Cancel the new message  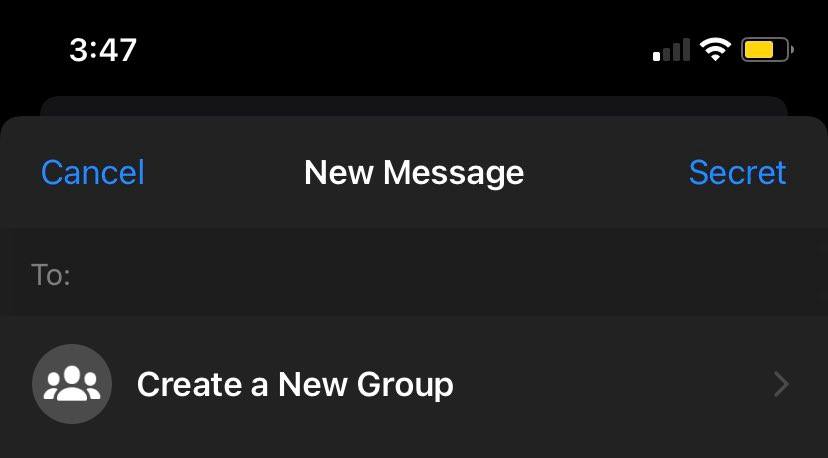(x=93, y=172)
